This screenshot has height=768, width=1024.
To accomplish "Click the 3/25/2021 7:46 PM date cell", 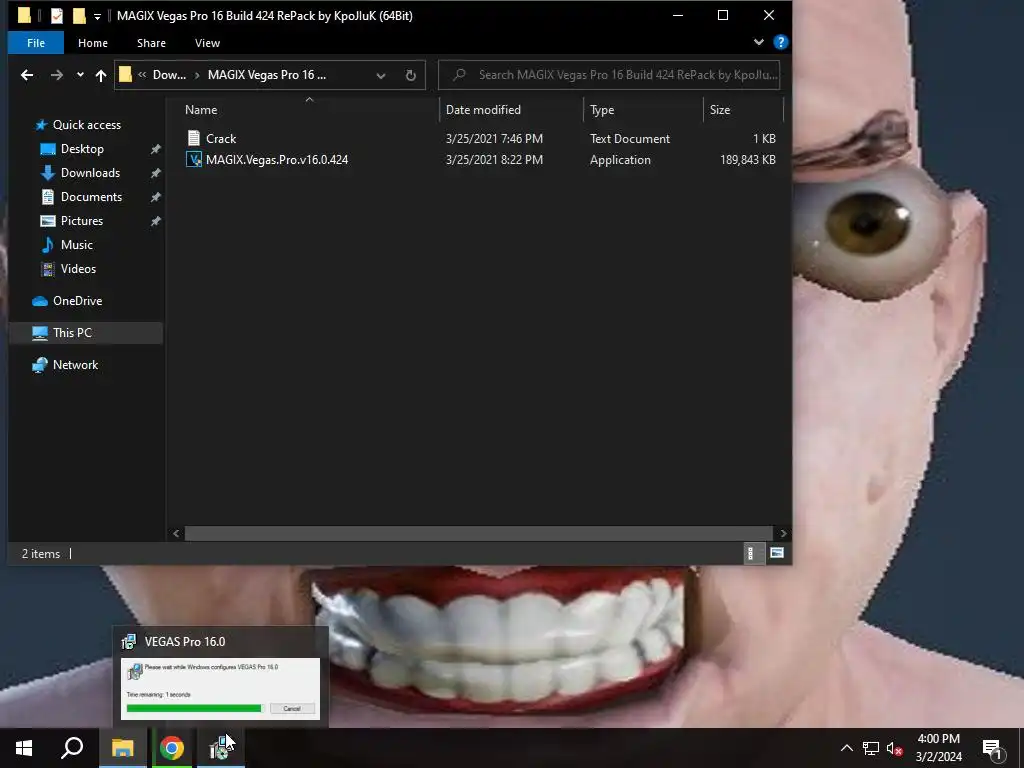I will tap(494, 138).
